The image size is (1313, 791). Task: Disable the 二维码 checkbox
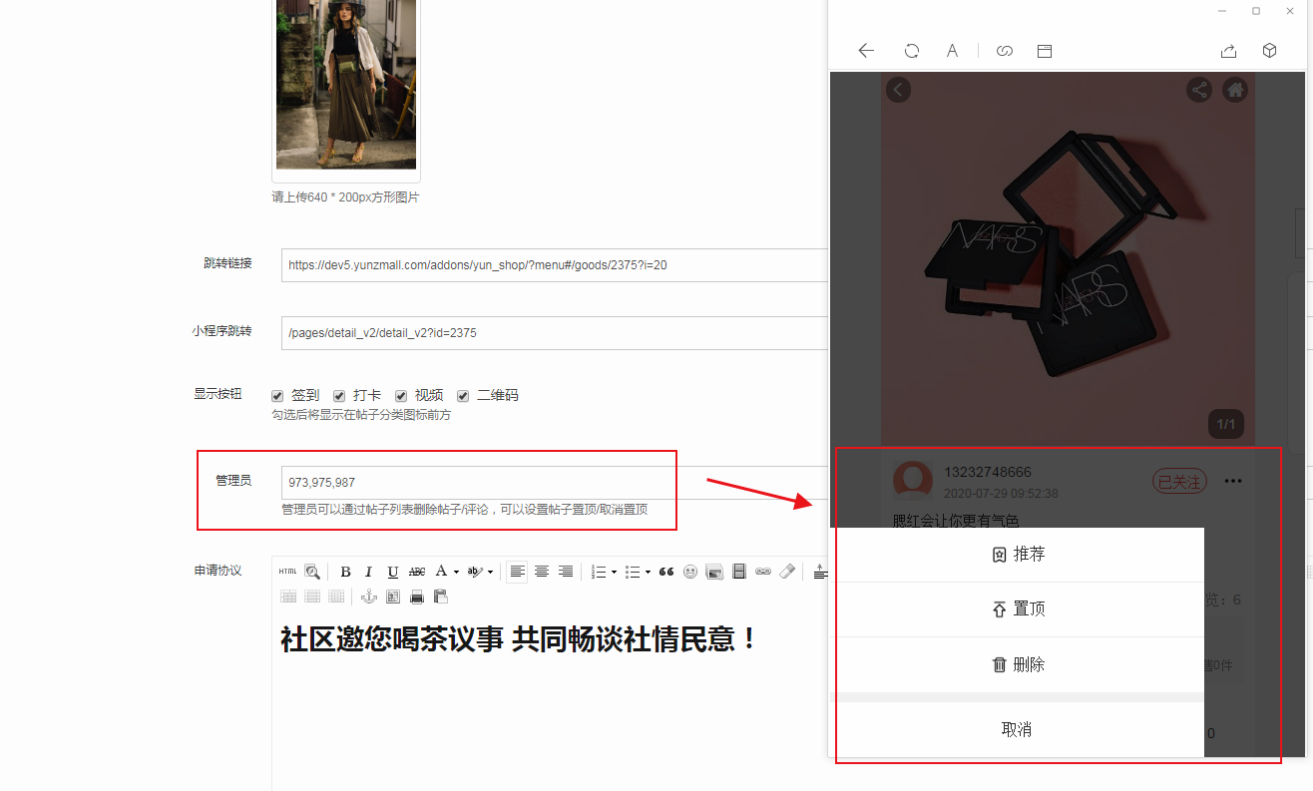[x=463, y=396]
